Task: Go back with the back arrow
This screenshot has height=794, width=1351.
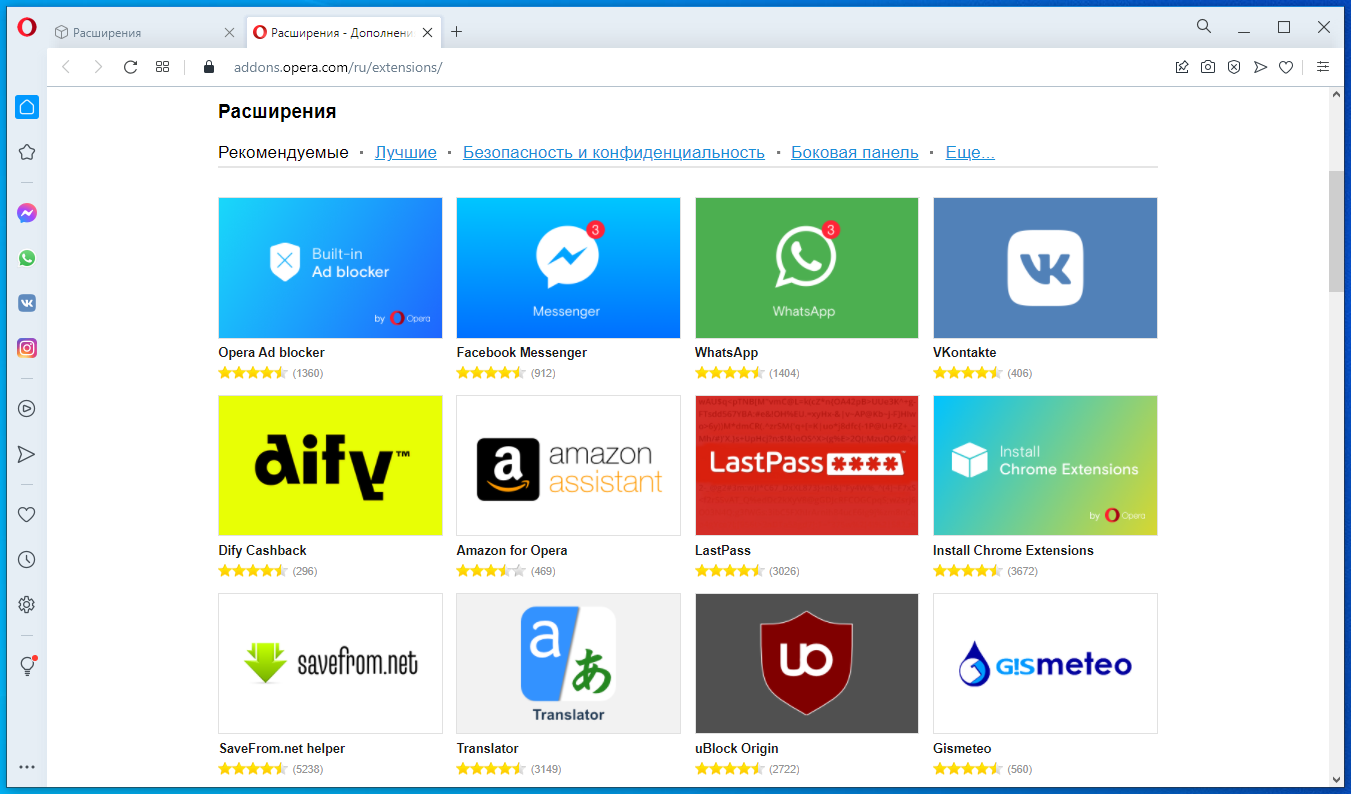Action: [66, 67]
